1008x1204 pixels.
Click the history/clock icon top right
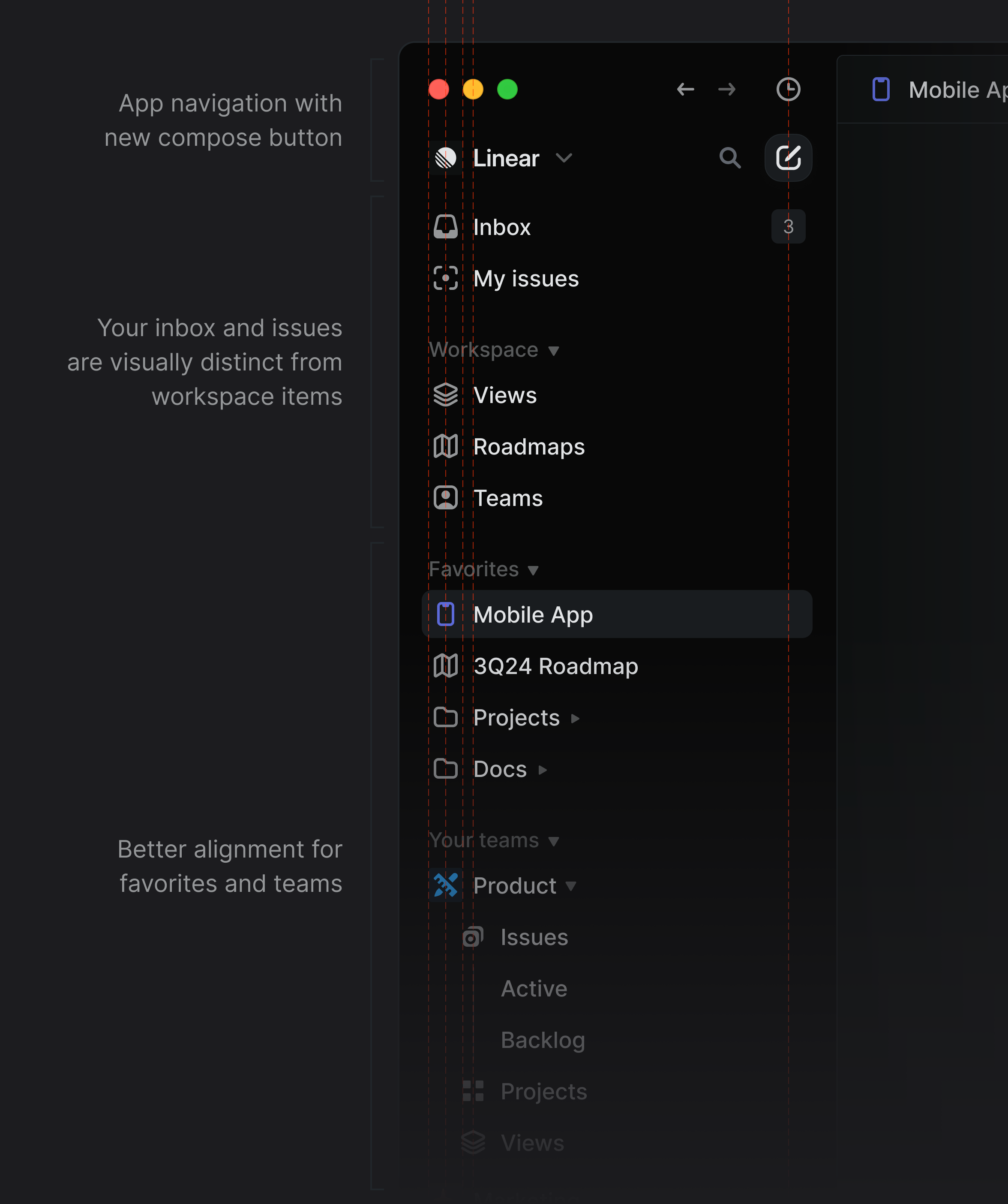point(789,90)
